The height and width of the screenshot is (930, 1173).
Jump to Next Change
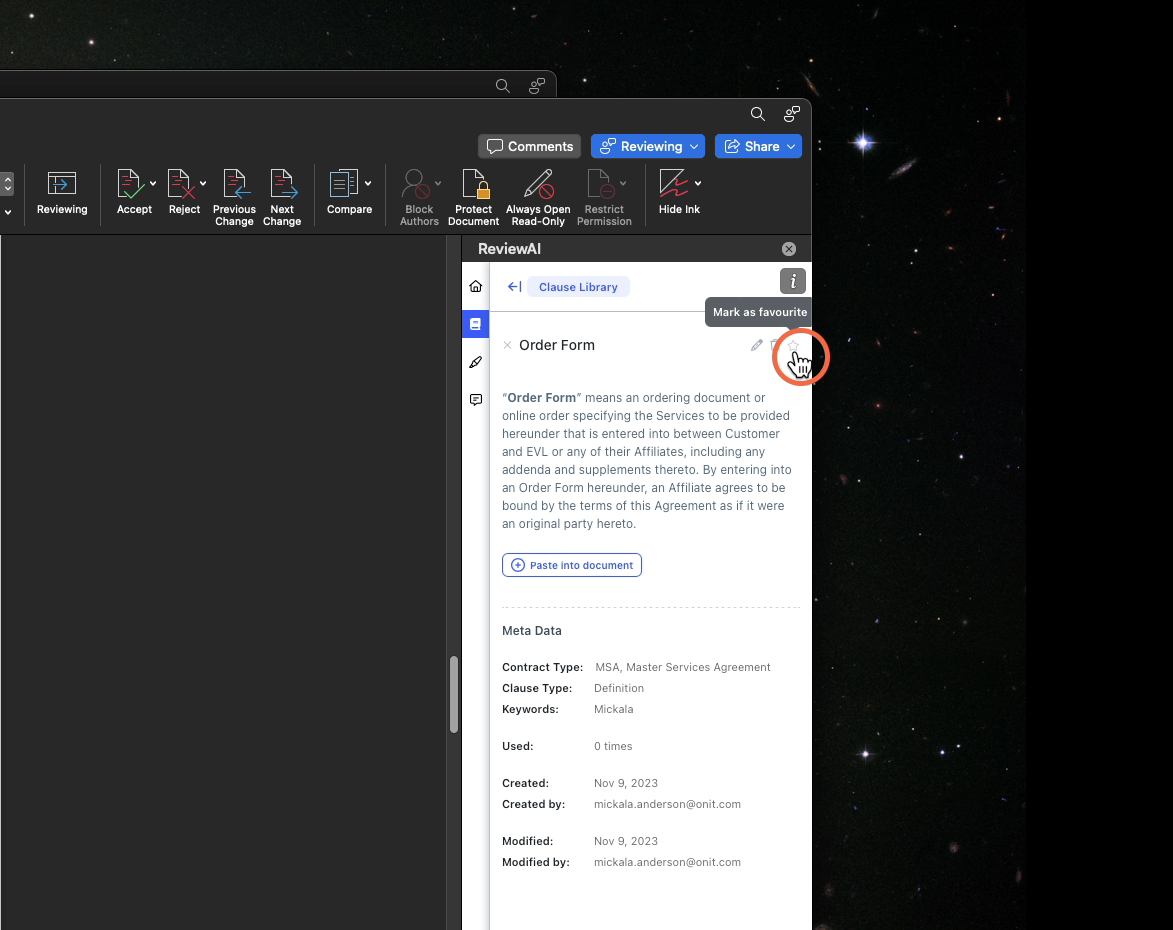tap(282, 198)
